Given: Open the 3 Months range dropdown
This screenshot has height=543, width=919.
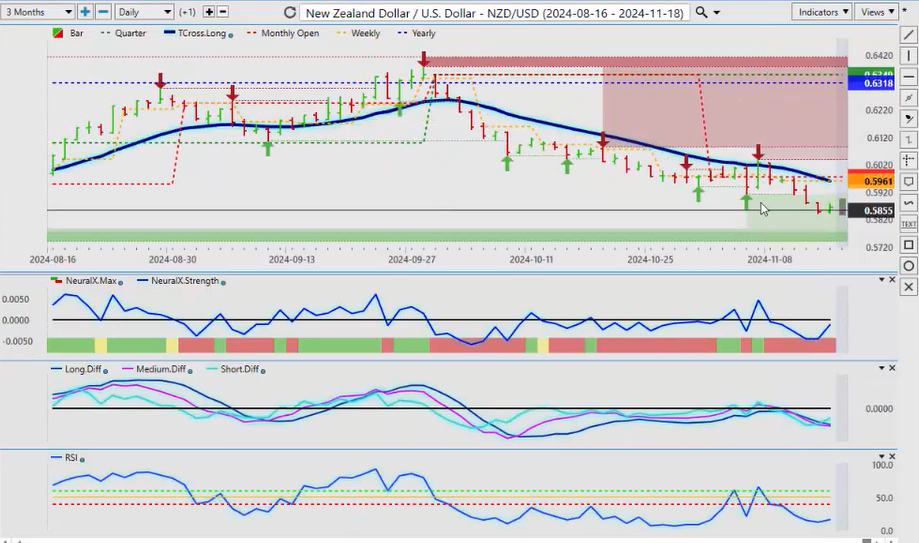Looking at the screenshot, I should pyautogui.click(x=38, y=12).
